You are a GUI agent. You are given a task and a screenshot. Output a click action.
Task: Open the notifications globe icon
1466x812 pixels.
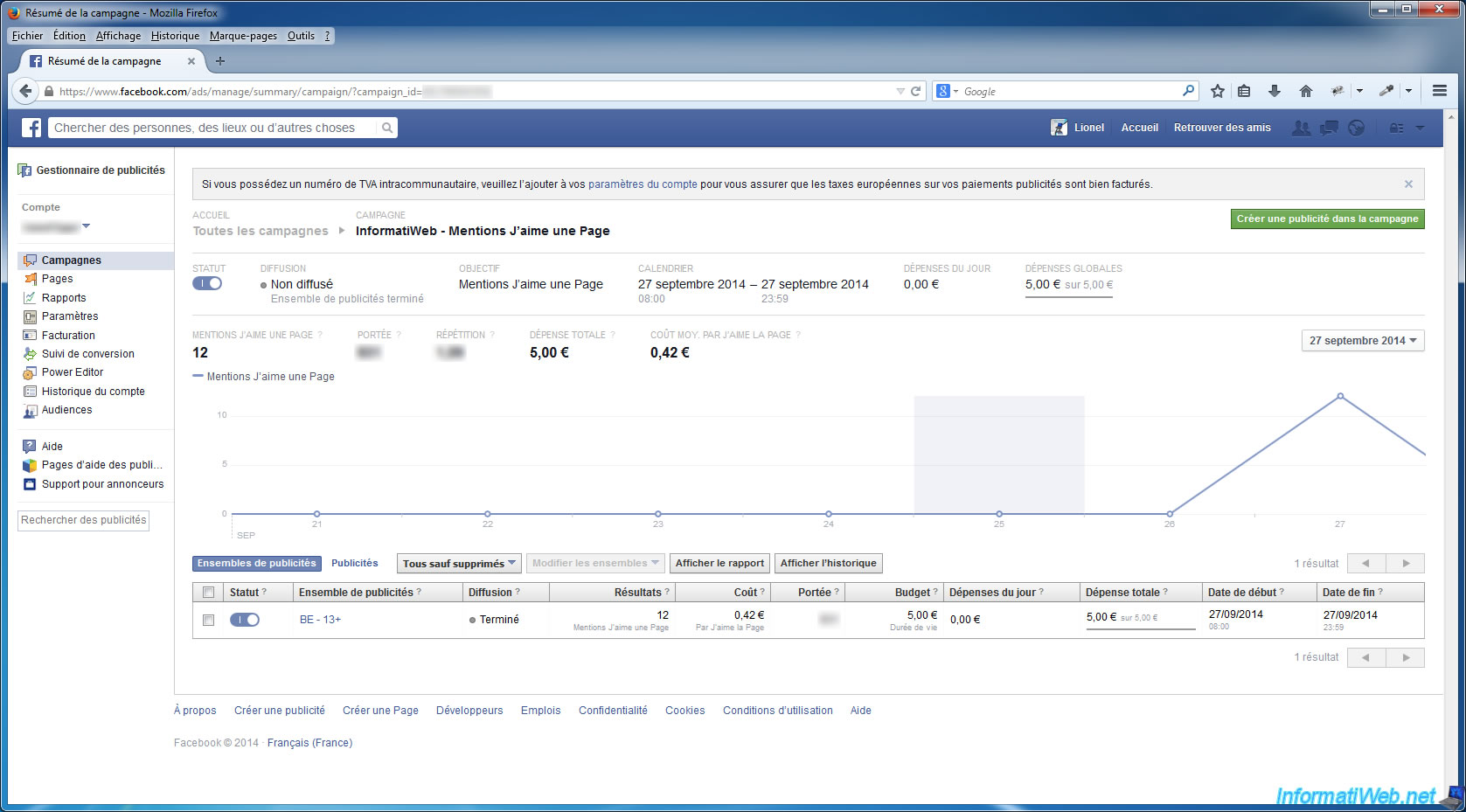pos(1356,128)
